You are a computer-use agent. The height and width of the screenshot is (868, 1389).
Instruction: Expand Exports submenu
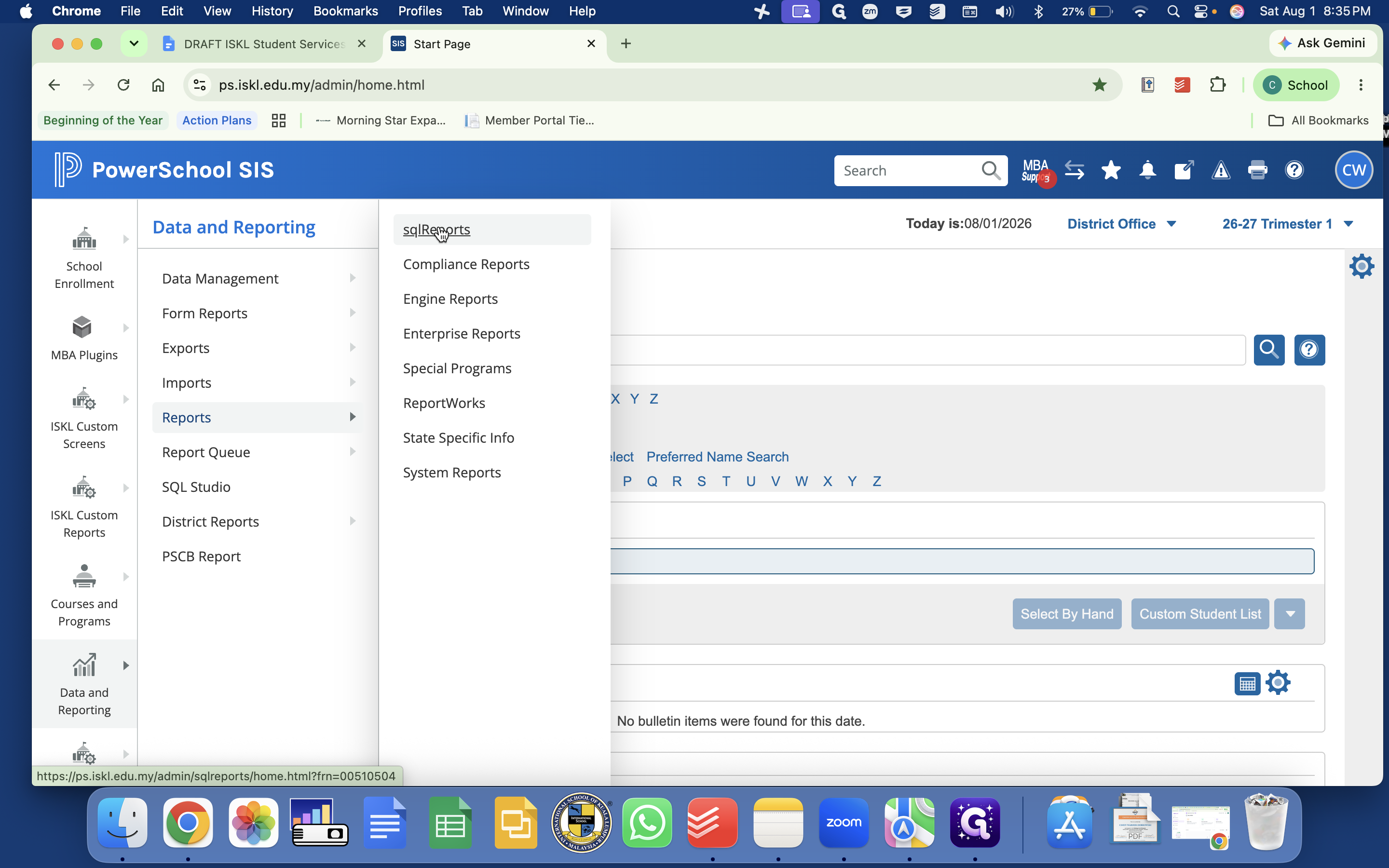tap(259, 348)
